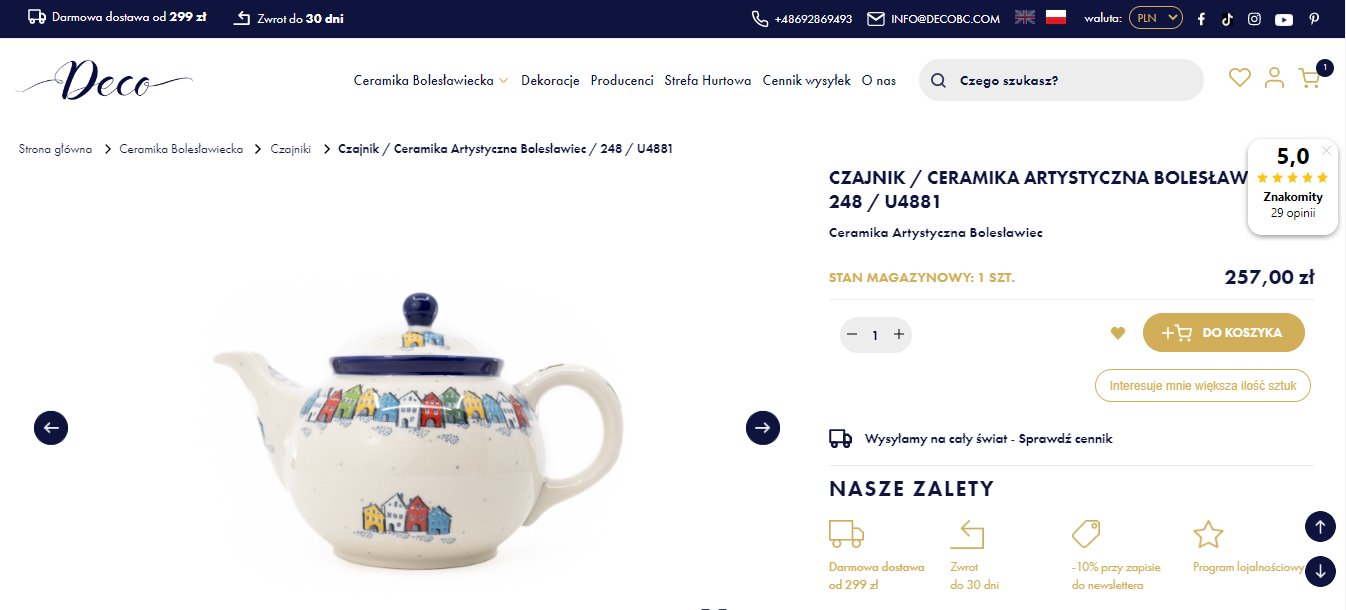Open the YouTube social icon
Image resolution: width=1346 pixels, height=610 pixels.
(1284, 19)
